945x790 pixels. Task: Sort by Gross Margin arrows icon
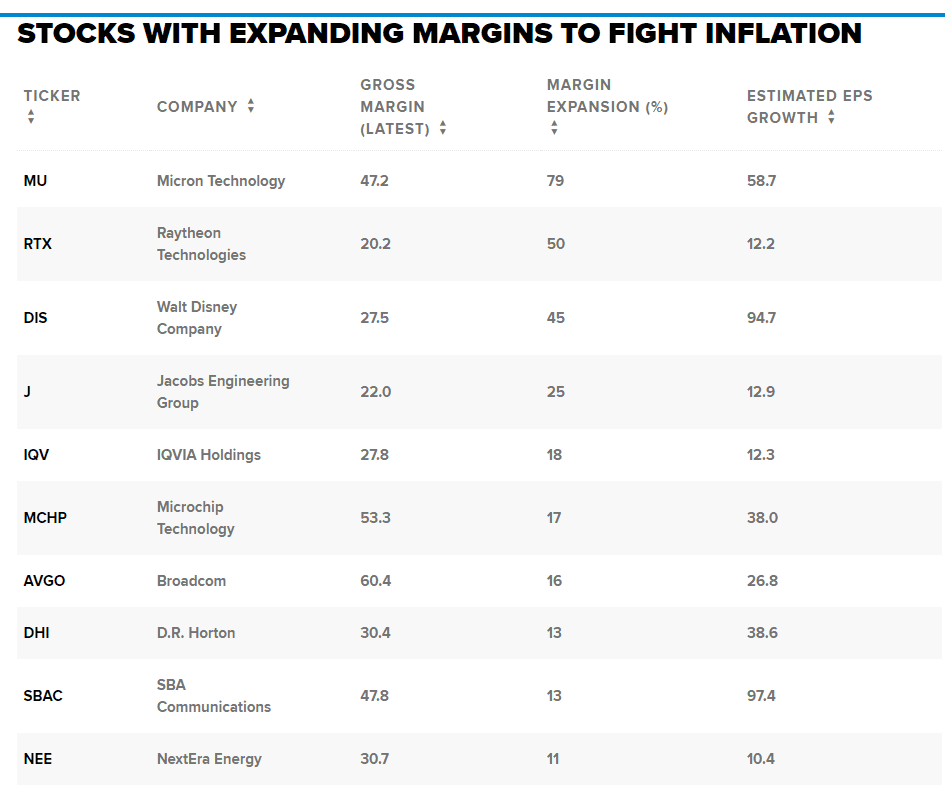tap(443, 128)
